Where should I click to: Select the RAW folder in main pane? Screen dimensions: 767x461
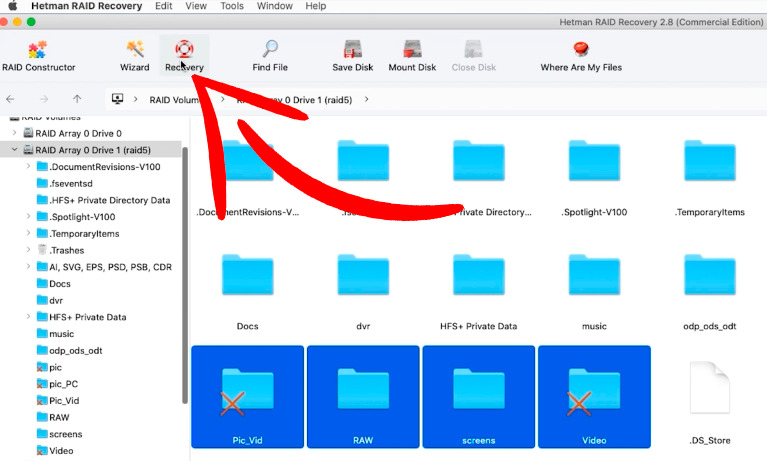point(363,397)
